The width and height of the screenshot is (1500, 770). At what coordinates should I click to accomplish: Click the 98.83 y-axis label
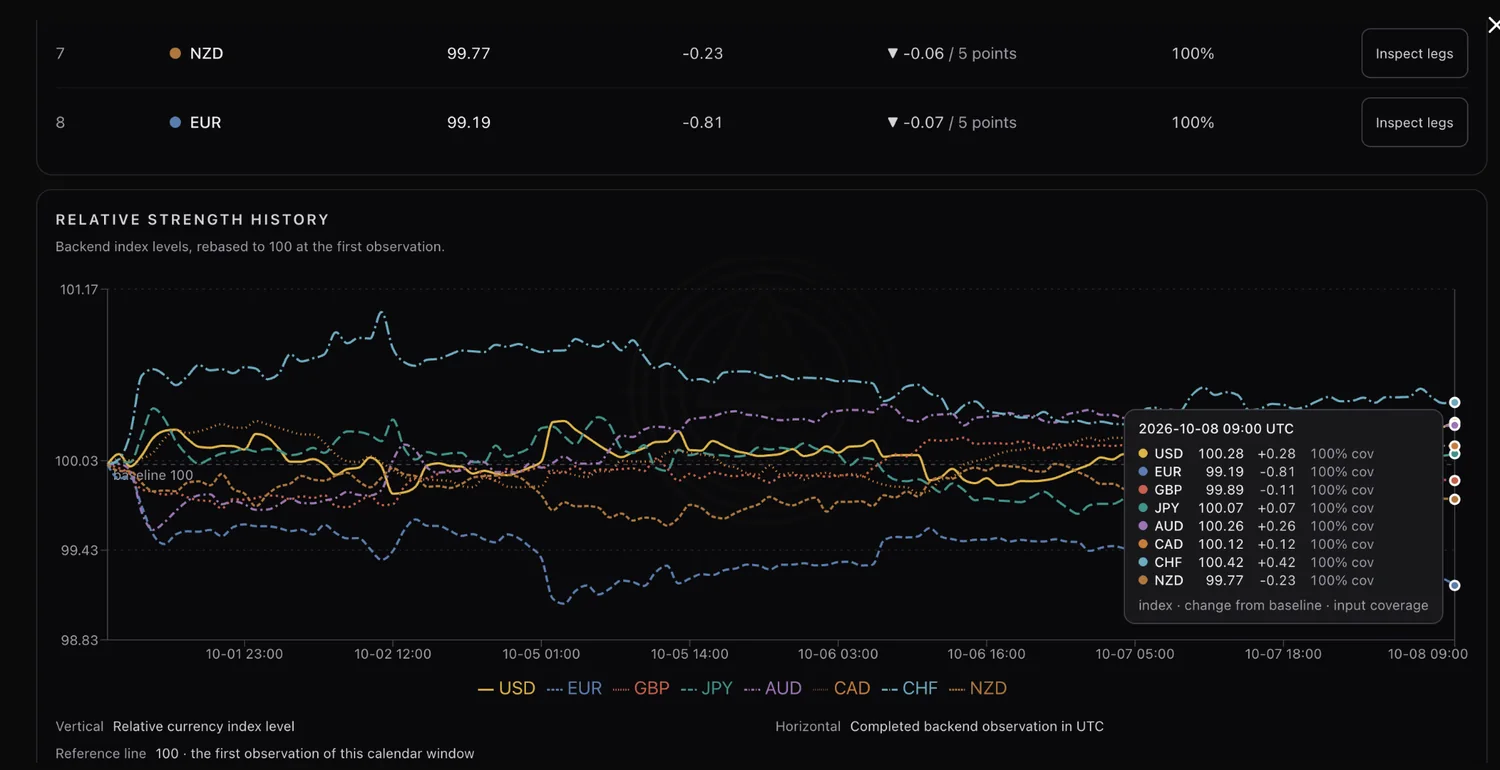coord(79,640)
